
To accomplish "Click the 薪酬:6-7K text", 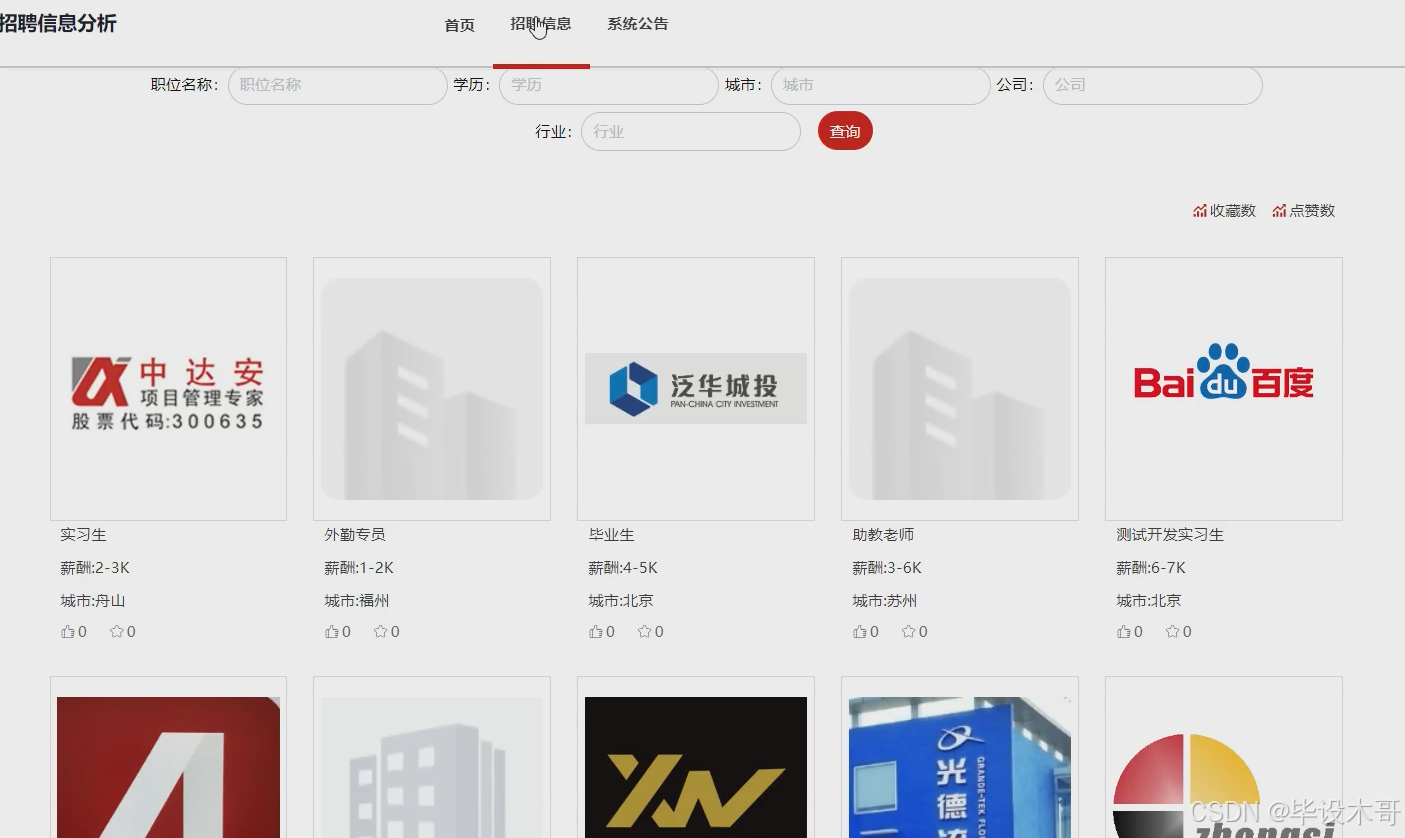I will pos(1151,568).
